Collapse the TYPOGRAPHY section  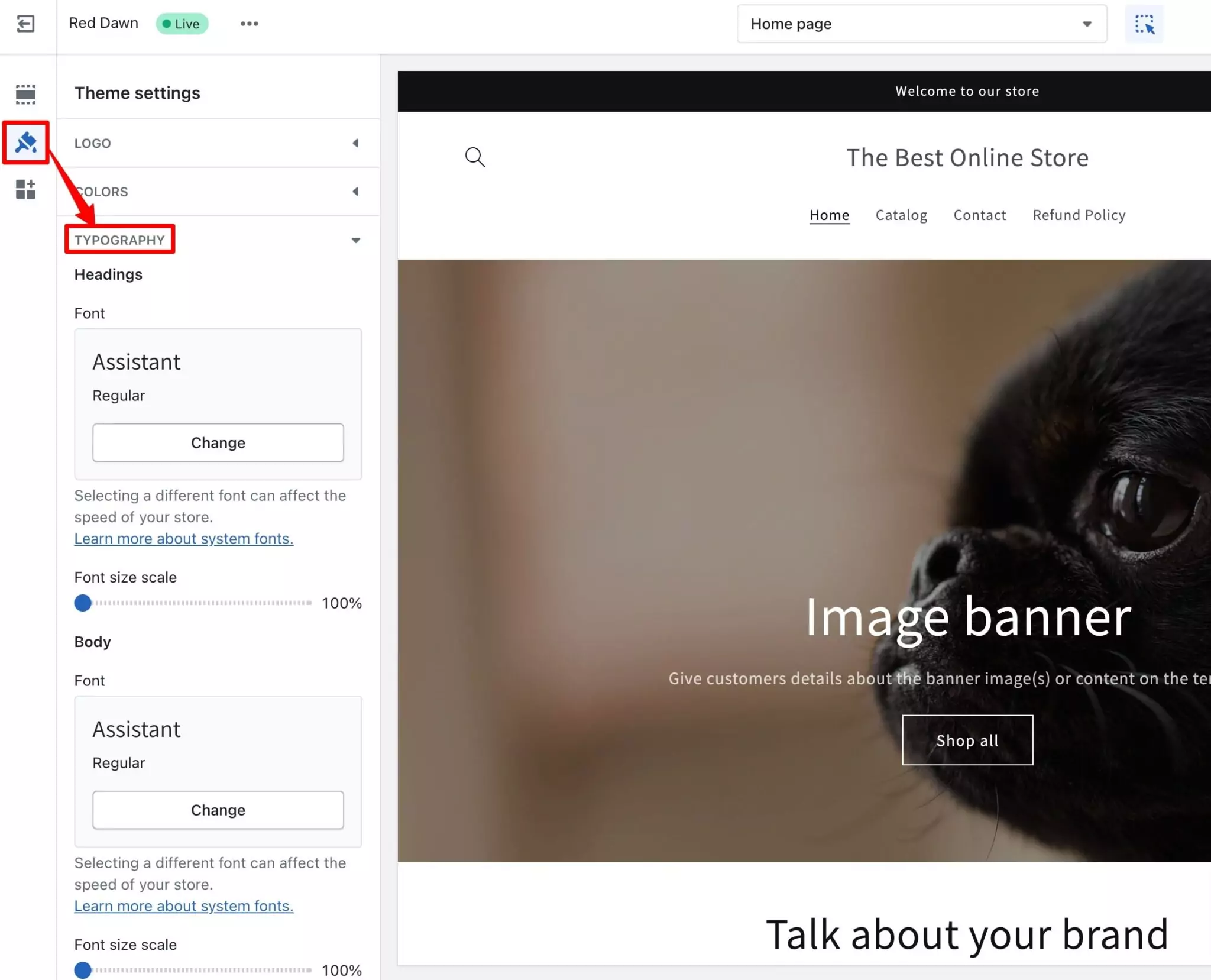point(218,240)
